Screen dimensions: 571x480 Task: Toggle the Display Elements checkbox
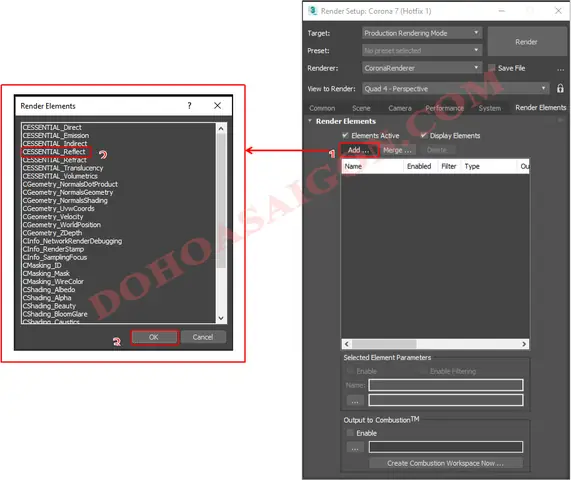(x=424, y=135)
